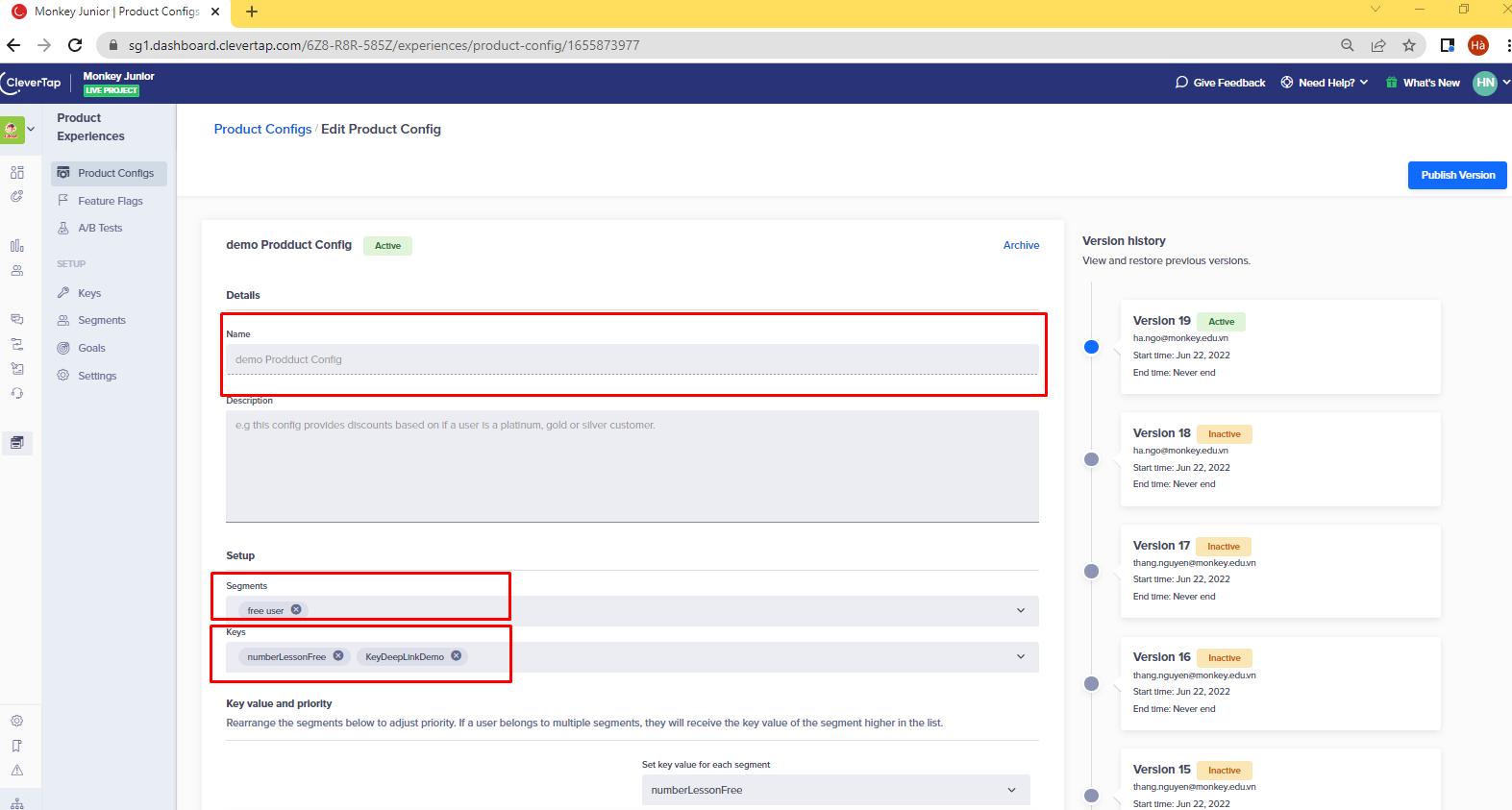Open the browser zoom magnifier icon
The height and width of the screenshot is (810, 1512).
pos(1348,45)
